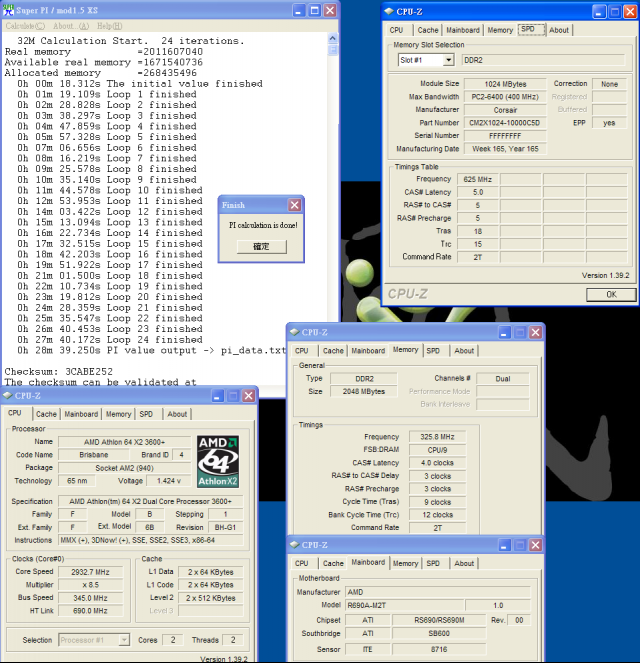
Task: Close the CPU-Z Memory window
Action: click(536, 333)
